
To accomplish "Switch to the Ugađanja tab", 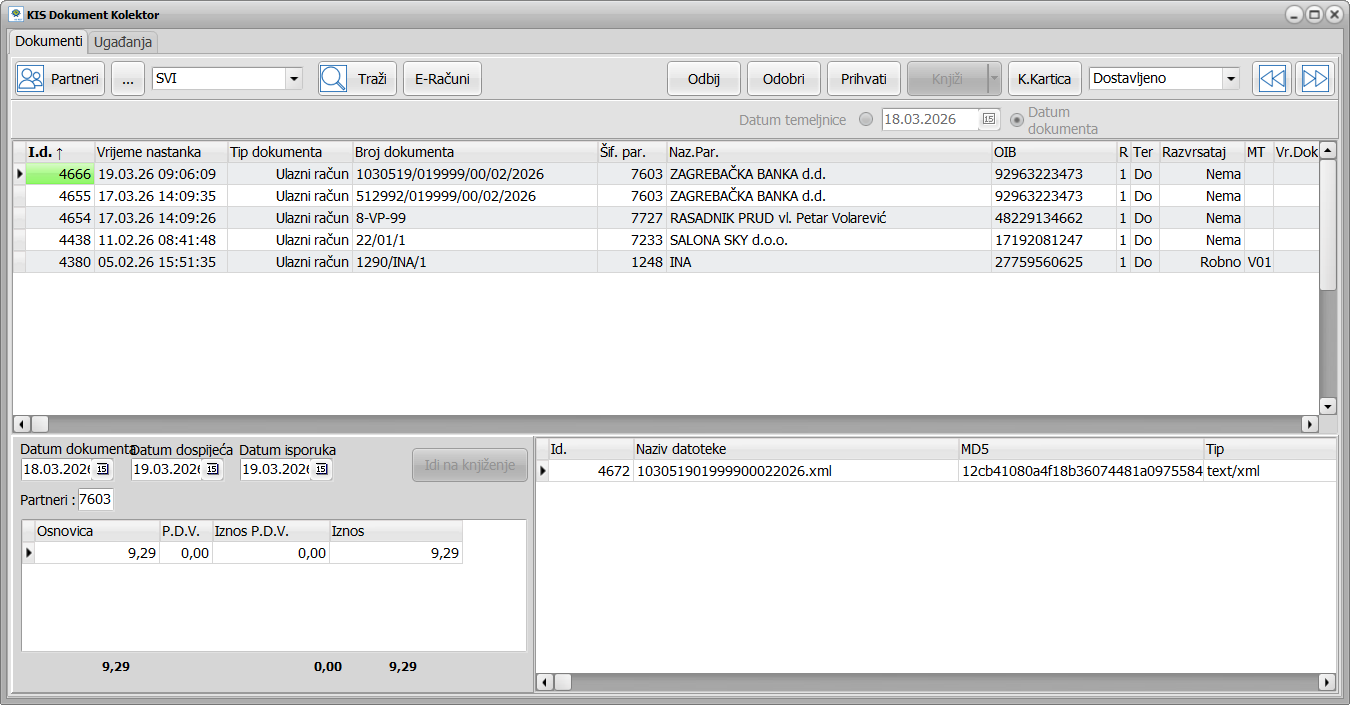I will pyautogui.click(x=124, y=42).
